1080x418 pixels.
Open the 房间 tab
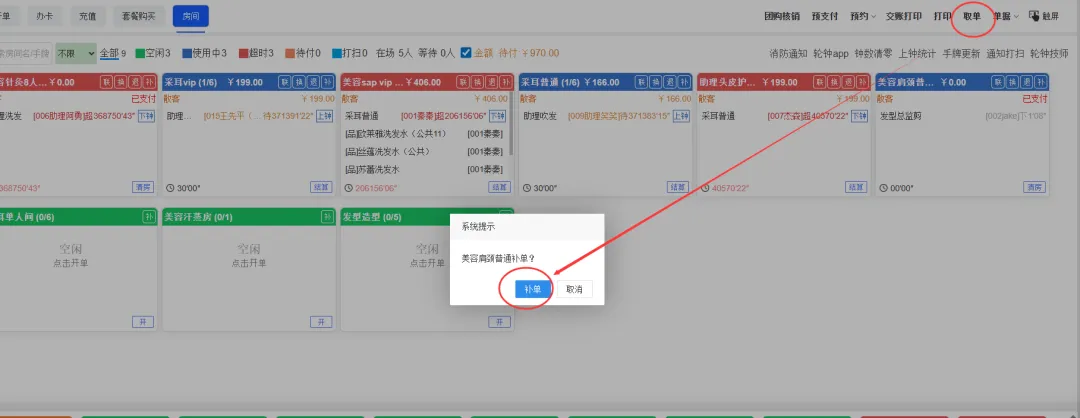pos(191,15)
